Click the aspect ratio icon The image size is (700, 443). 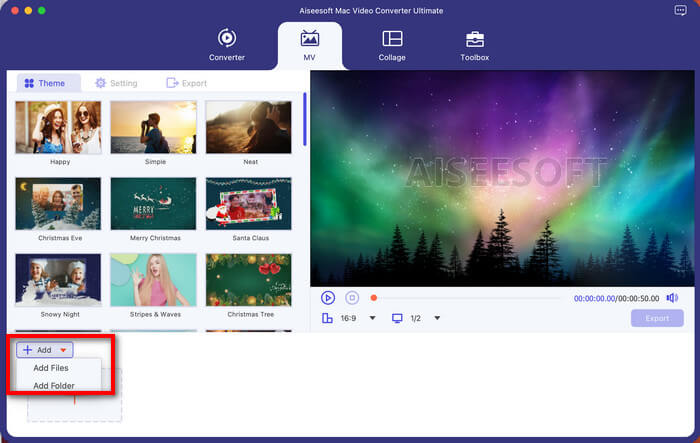coord(327,318)
